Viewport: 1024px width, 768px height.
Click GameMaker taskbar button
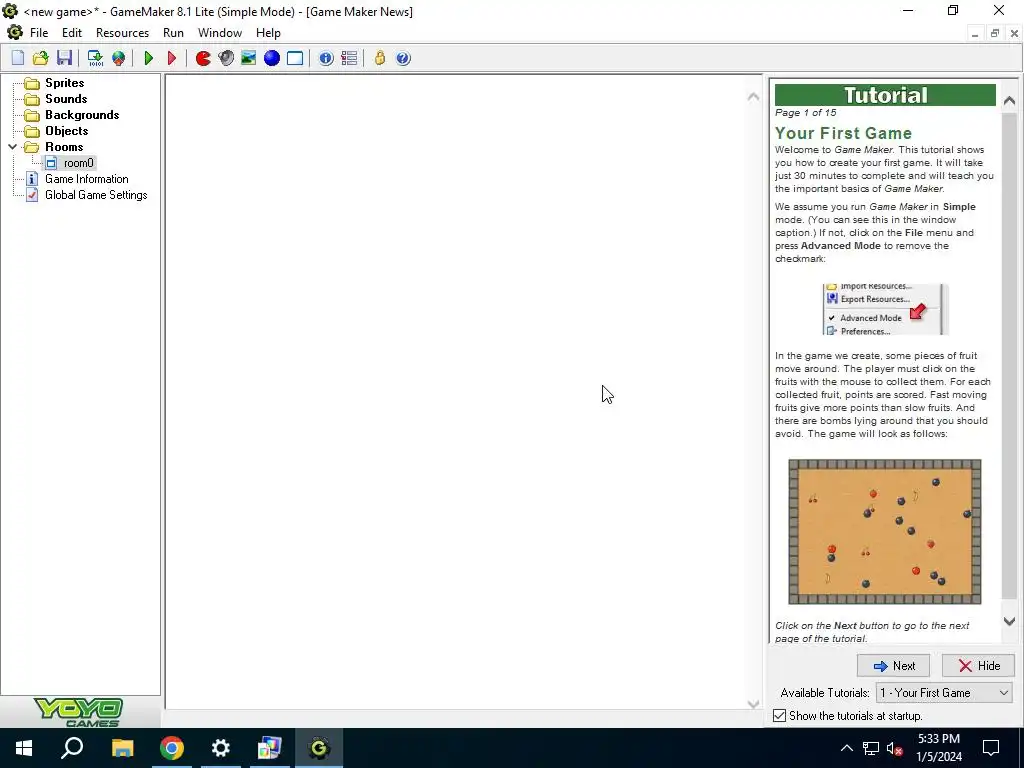click(x=319, y=748)
